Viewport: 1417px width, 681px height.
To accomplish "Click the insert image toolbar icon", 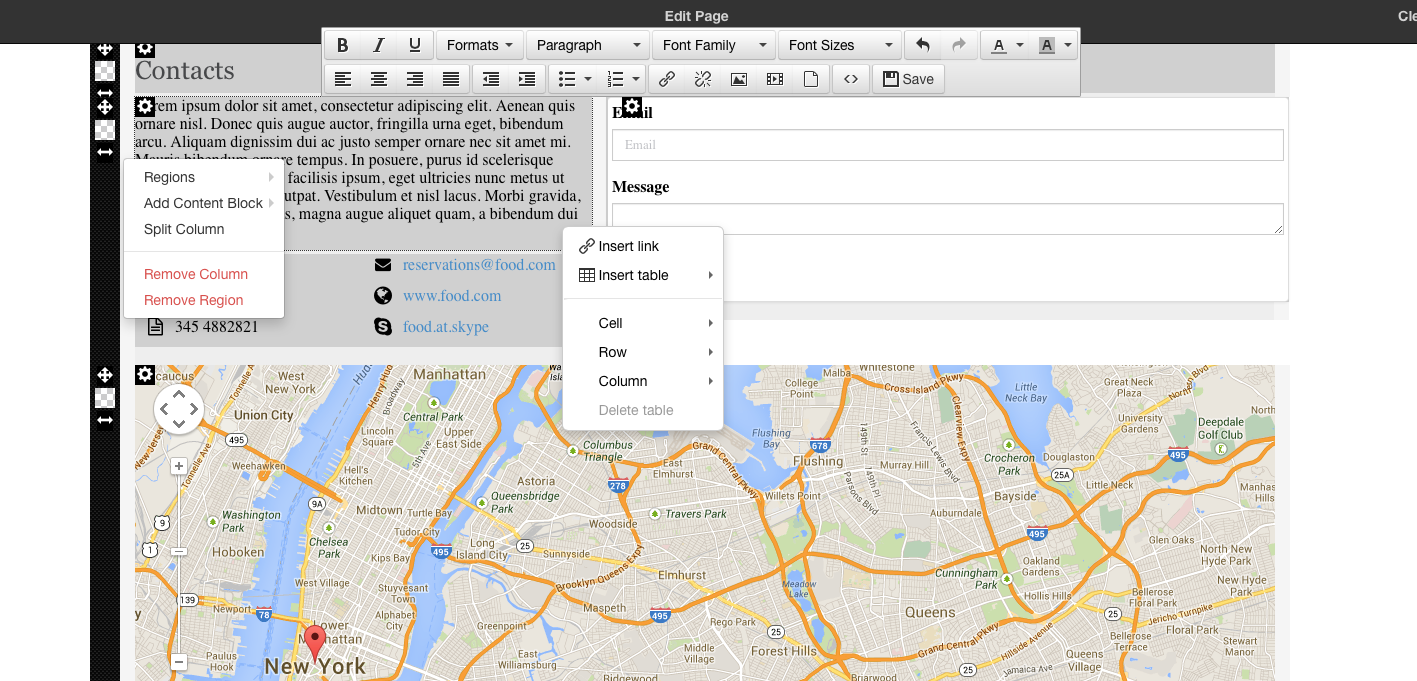I will pos(739,79).
